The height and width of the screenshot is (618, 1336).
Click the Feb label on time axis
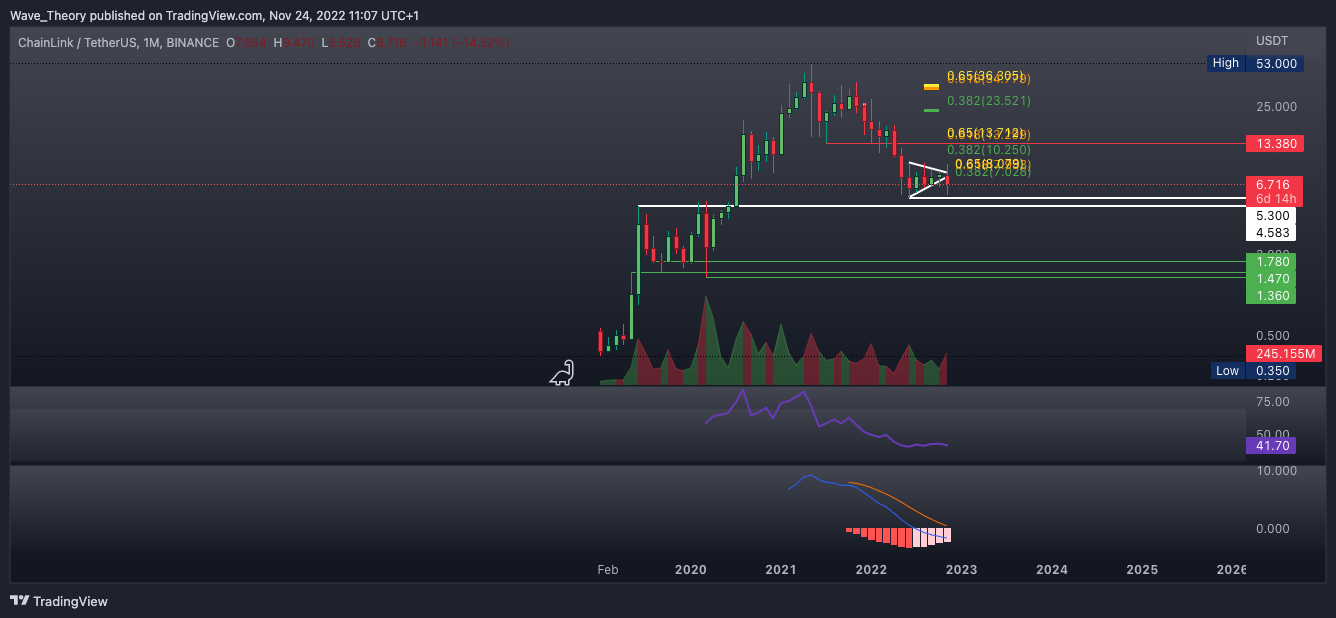point(608,570)
